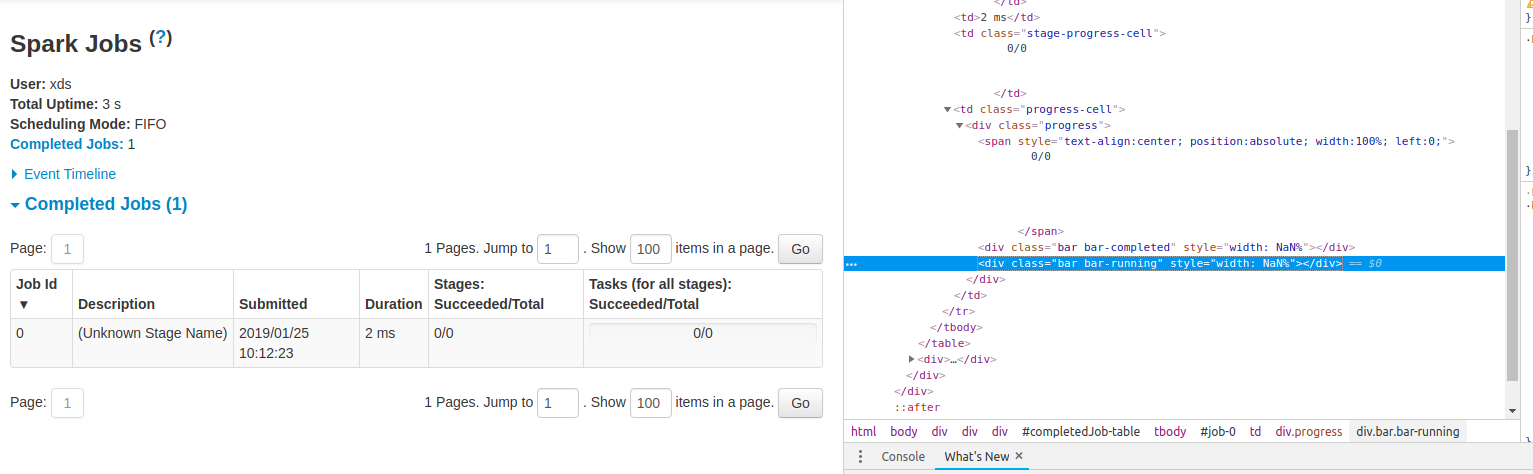Click the bottom Jump to page input field
Image resolution: width=1533 pixels, height=474 pixels.
coord(558,402)
